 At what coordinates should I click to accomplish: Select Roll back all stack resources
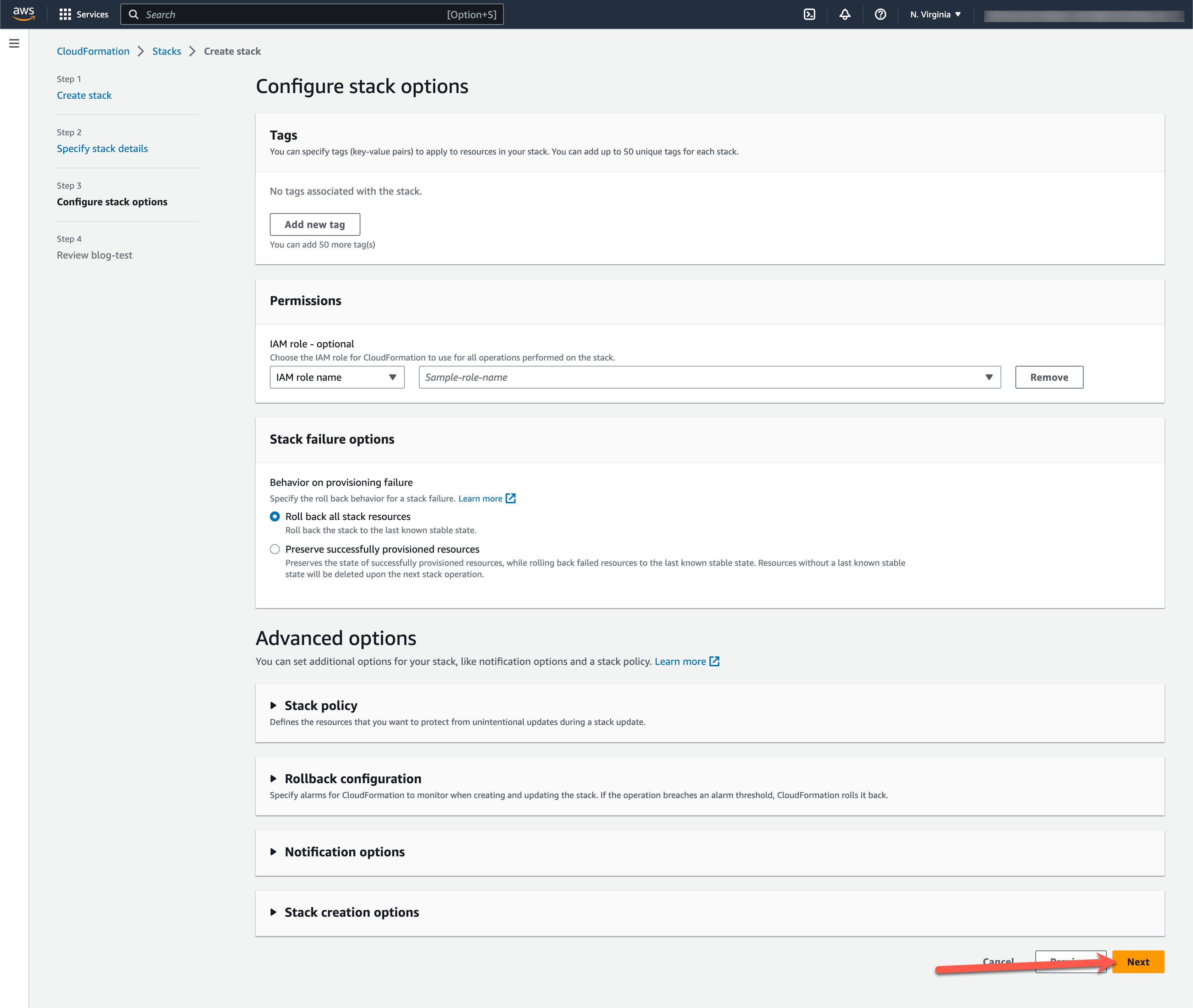275,516
